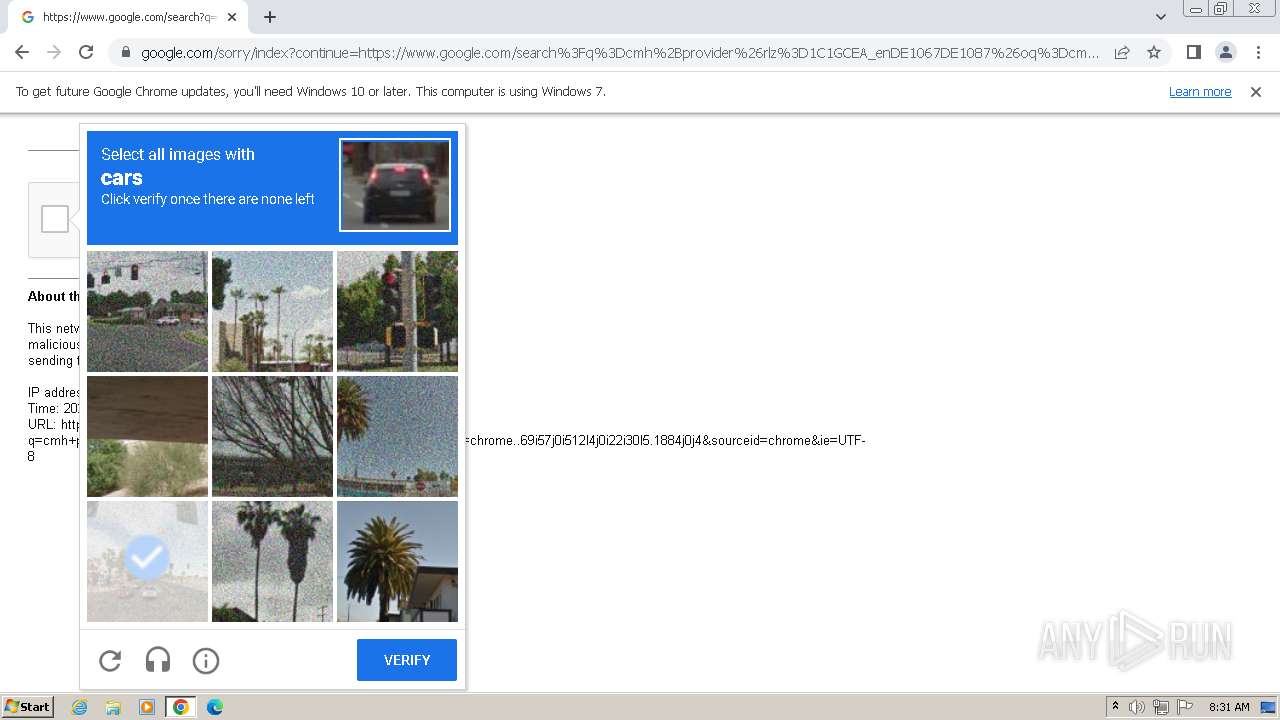This screenshot has width=1280, height=720.
Task: Open the CAPTCHA help info icon
Action: pyautogui.click(x=206, y=660)
